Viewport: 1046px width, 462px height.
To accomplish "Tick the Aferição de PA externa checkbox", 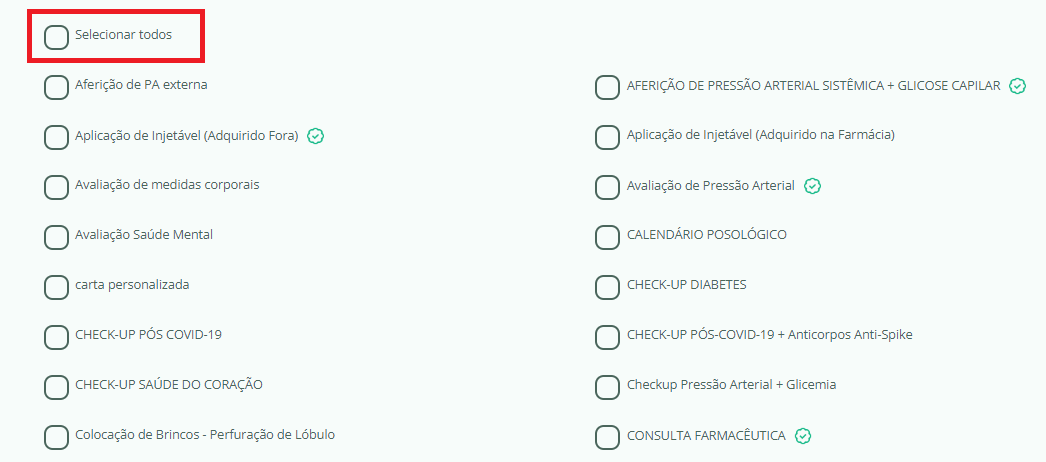I will 57,87.
